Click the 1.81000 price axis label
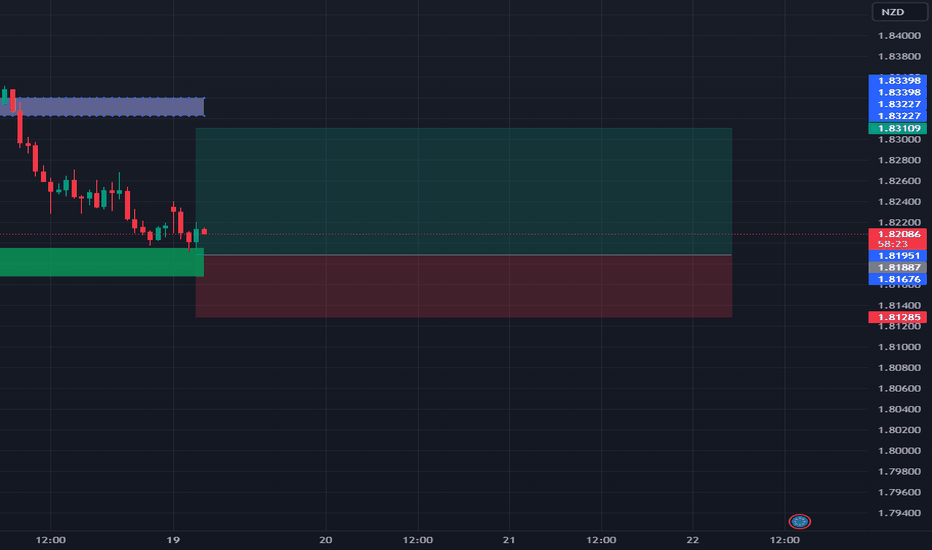This screenshot has height=550, width=932. click(x=899, y=347)
